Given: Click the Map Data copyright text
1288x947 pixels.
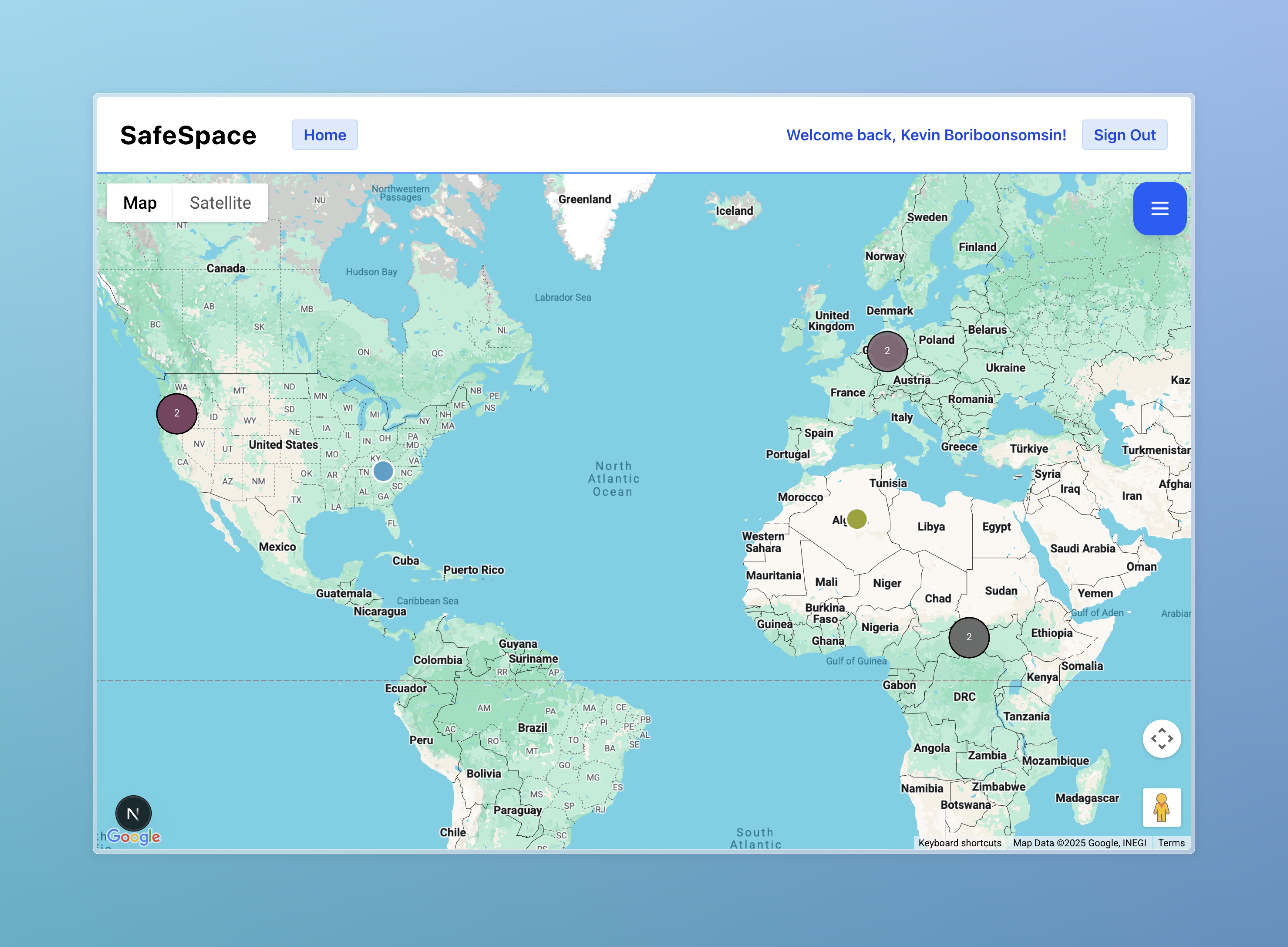Looking at the screenshot, I should pyautogui.click(x=1079, y=843).
